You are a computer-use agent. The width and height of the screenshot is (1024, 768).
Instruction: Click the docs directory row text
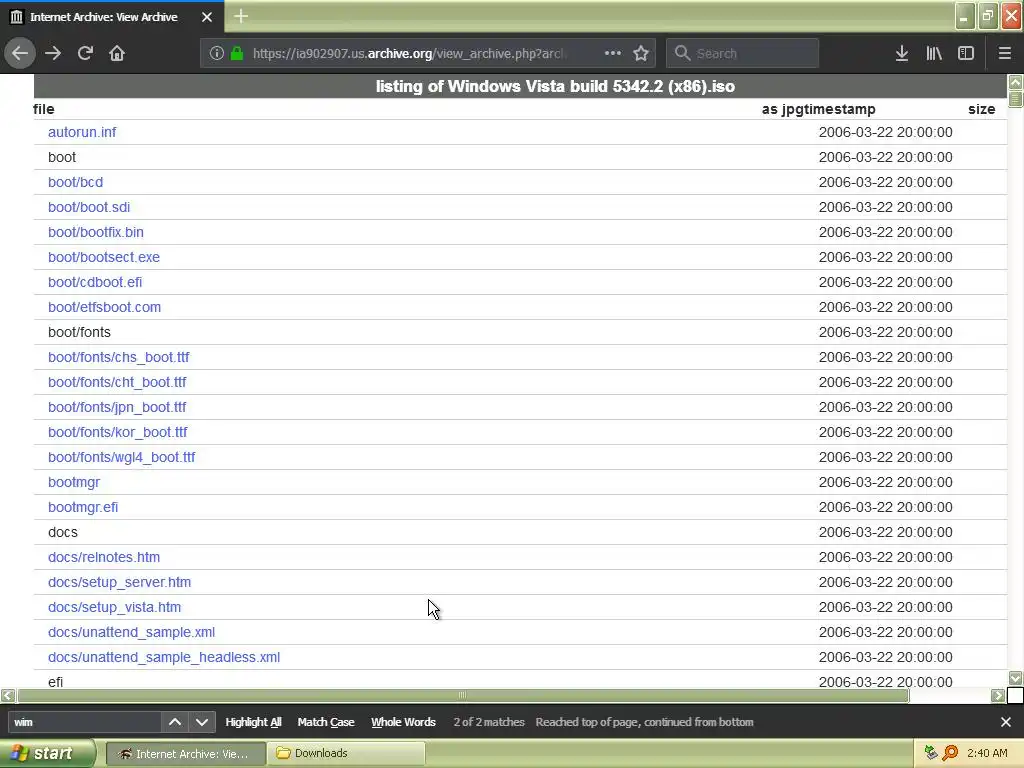click(x=63, y=532)
